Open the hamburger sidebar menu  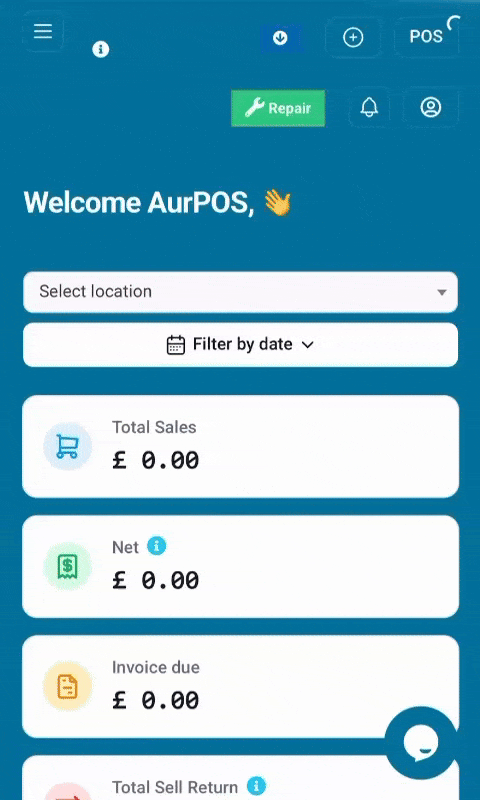(x=43, y=32)
